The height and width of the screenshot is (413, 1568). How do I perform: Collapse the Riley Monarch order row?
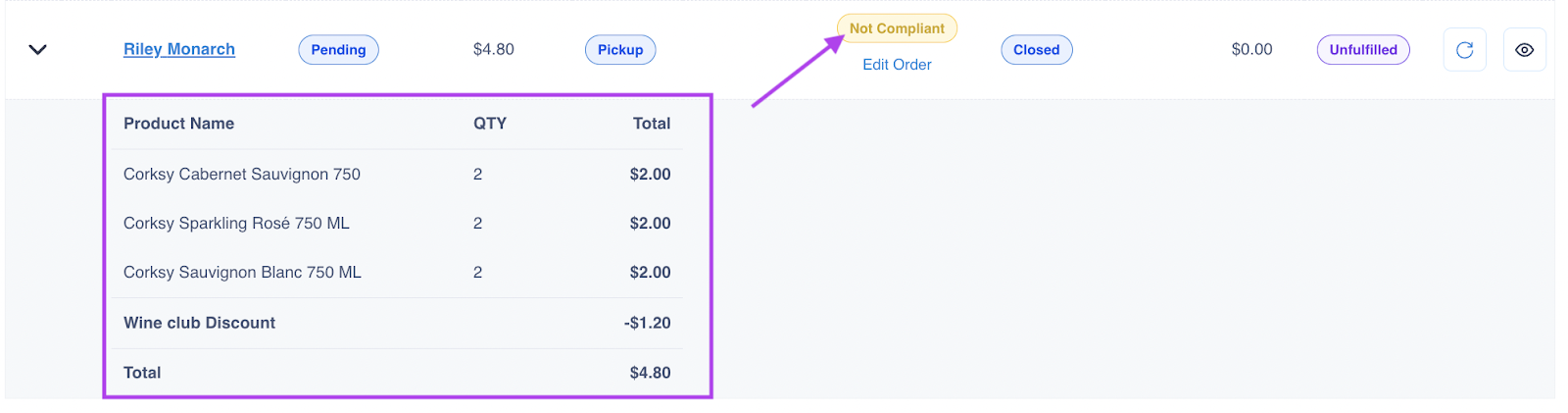(38, 49)
